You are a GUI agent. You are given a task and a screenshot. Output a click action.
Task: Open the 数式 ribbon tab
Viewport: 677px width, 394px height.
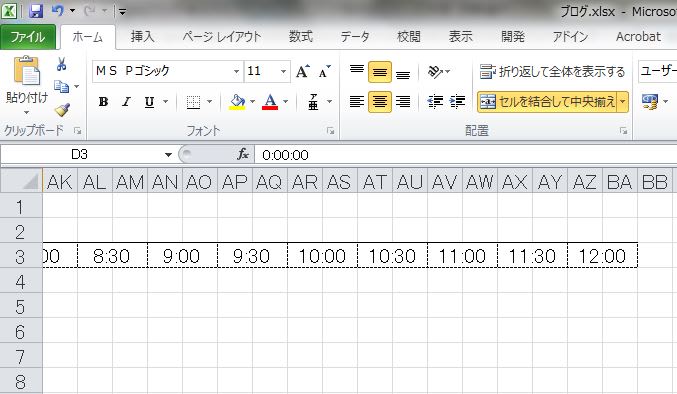(x=301, y=37)
